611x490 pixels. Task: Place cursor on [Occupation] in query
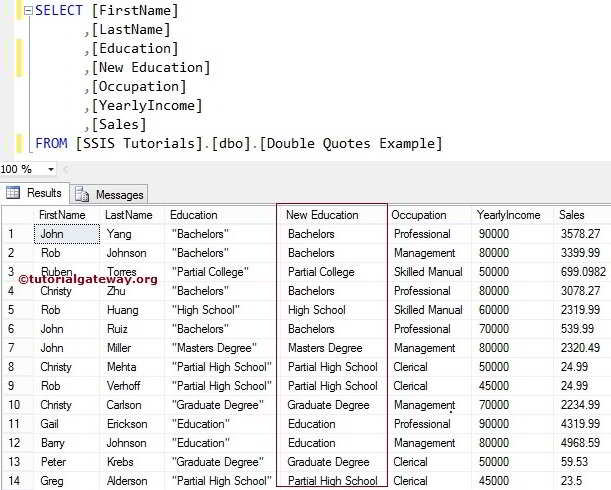tap(139, 87)
